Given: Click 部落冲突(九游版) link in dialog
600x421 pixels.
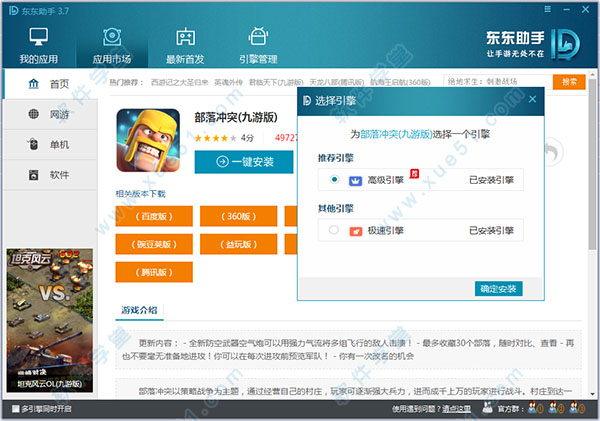Looking at the screenshot, I should pos(396,134).
